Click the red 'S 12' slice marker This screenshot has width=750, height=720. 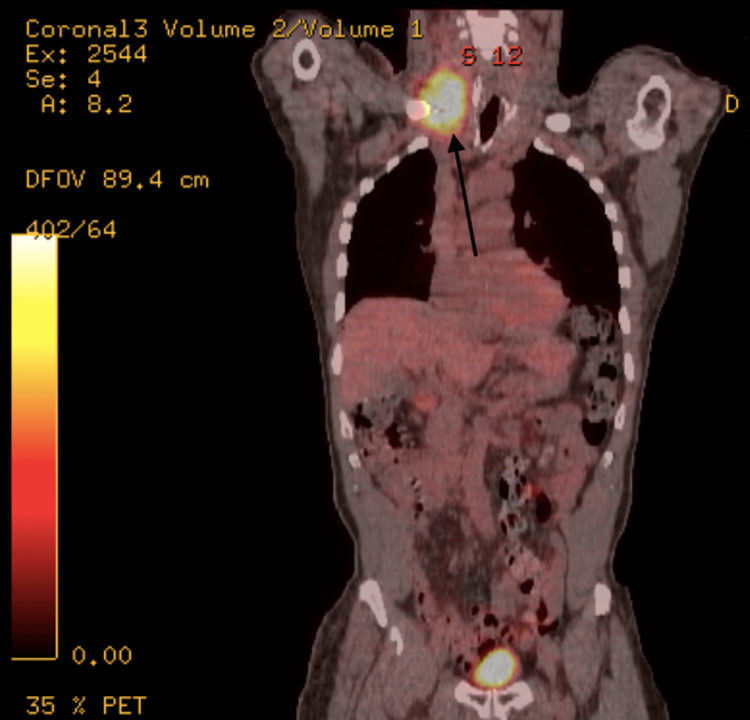tap(492, 56)
